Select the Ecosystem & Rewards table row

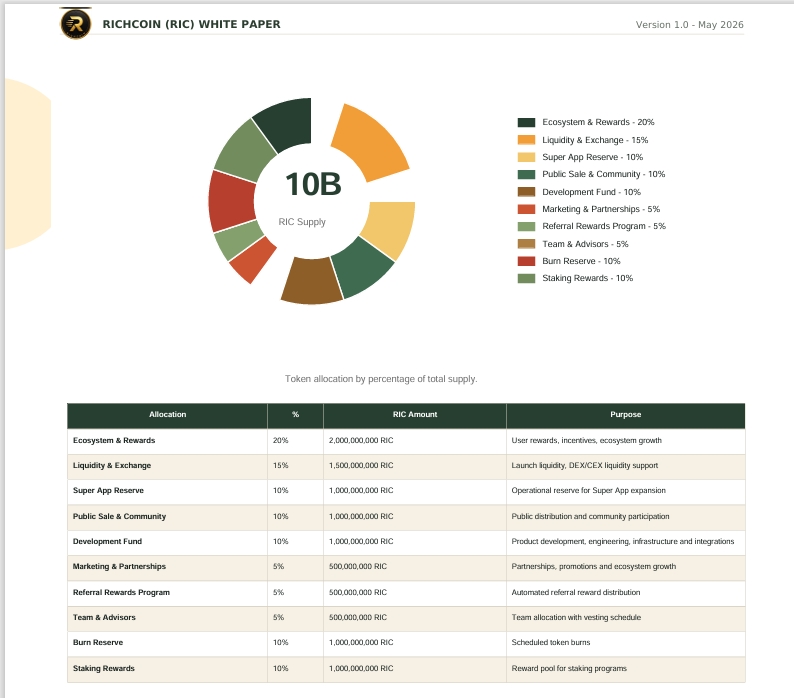(406, 441)
